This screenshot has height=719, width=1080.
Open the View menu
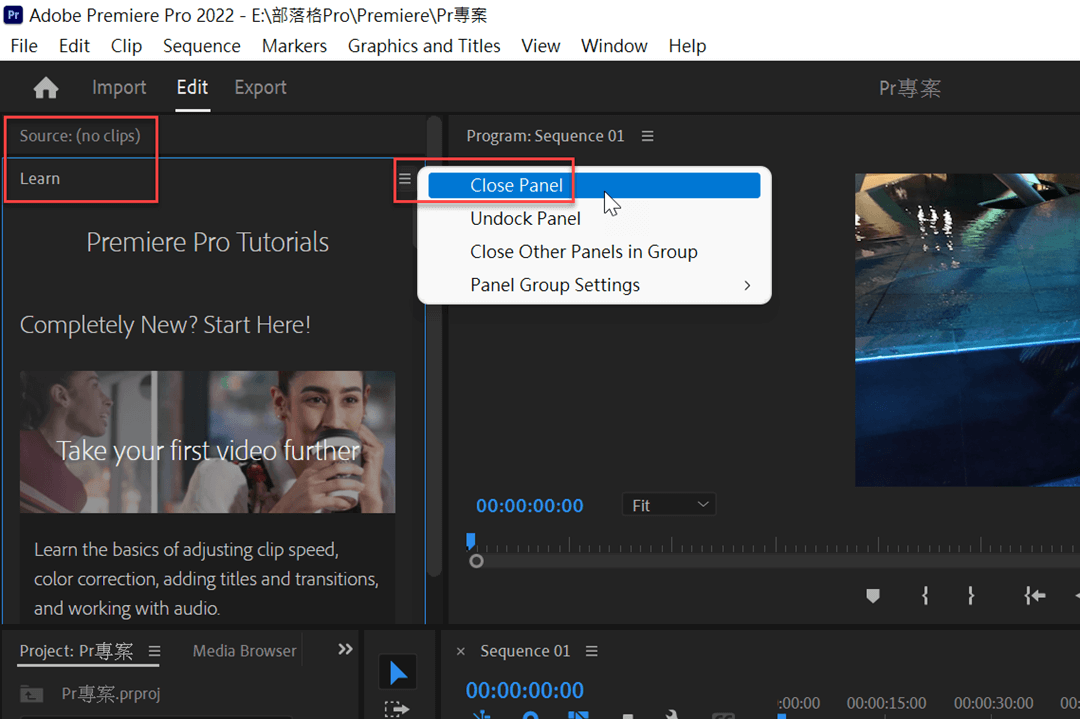tap(541, 46)
